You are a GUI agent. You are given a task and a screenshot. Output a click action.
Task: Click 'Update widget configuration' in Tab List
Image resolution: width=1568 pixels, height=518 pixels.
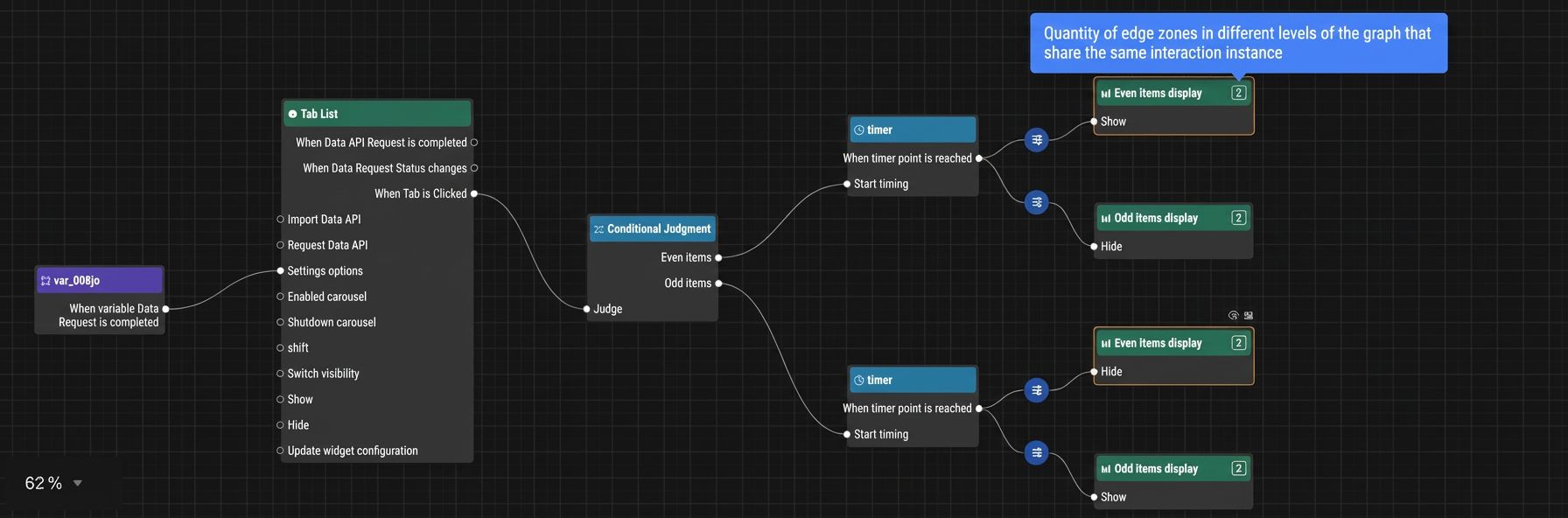353,451
